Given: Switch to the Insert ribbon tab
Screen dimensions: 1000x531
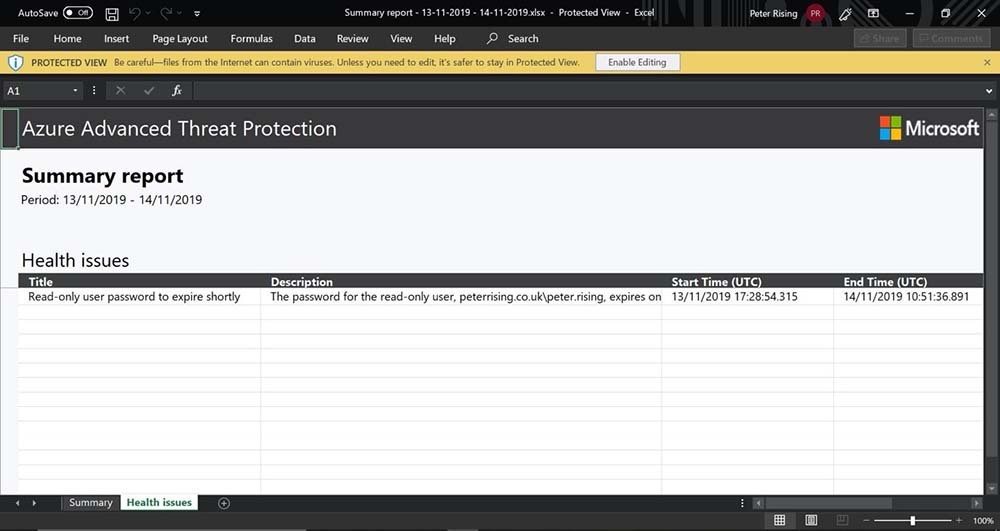Looking at the screenshot, I should (117, 38).
